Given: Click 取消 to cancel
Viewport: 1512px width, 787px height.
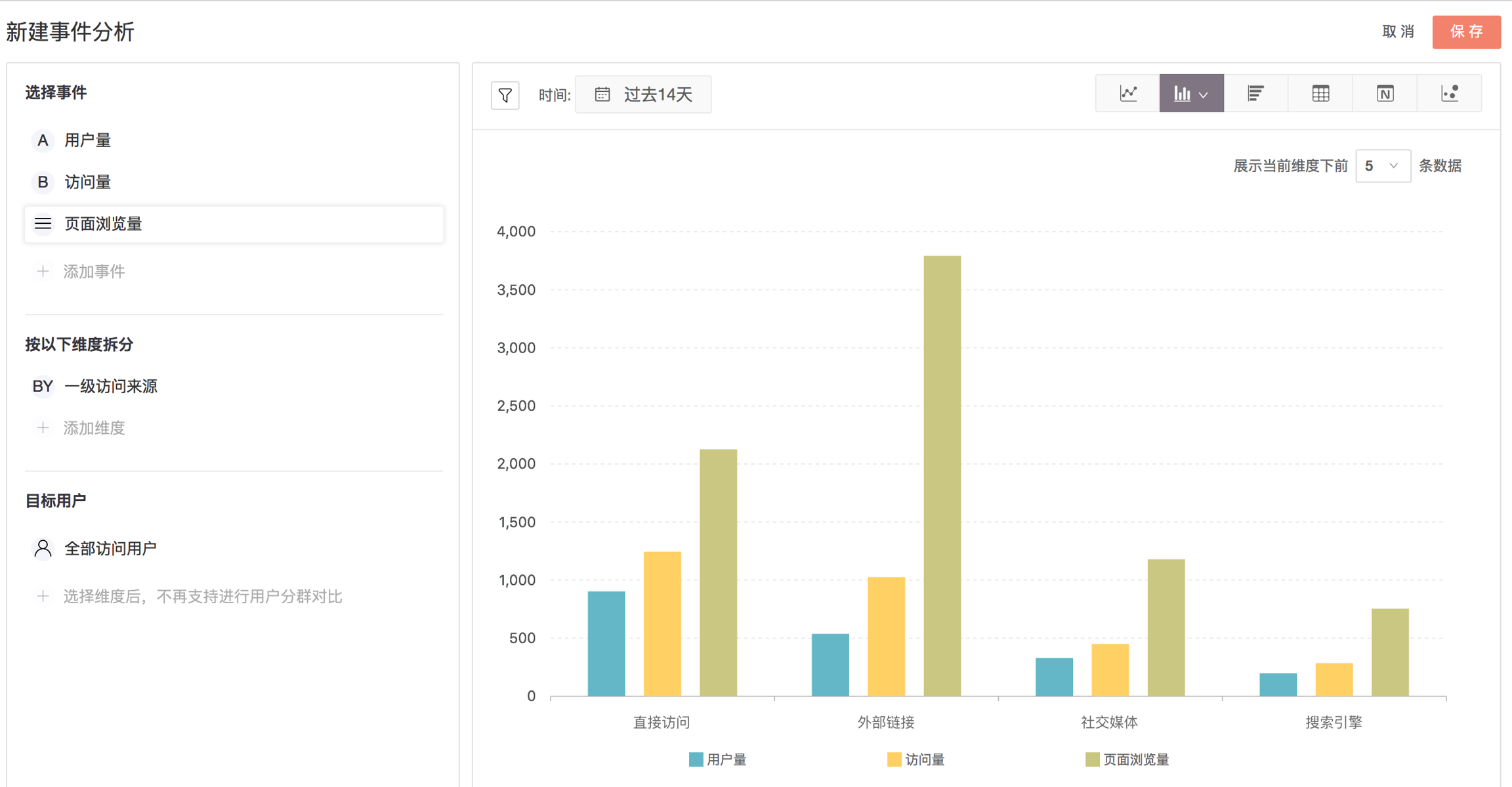Looking at the screenshot, I should (1398, 32).
